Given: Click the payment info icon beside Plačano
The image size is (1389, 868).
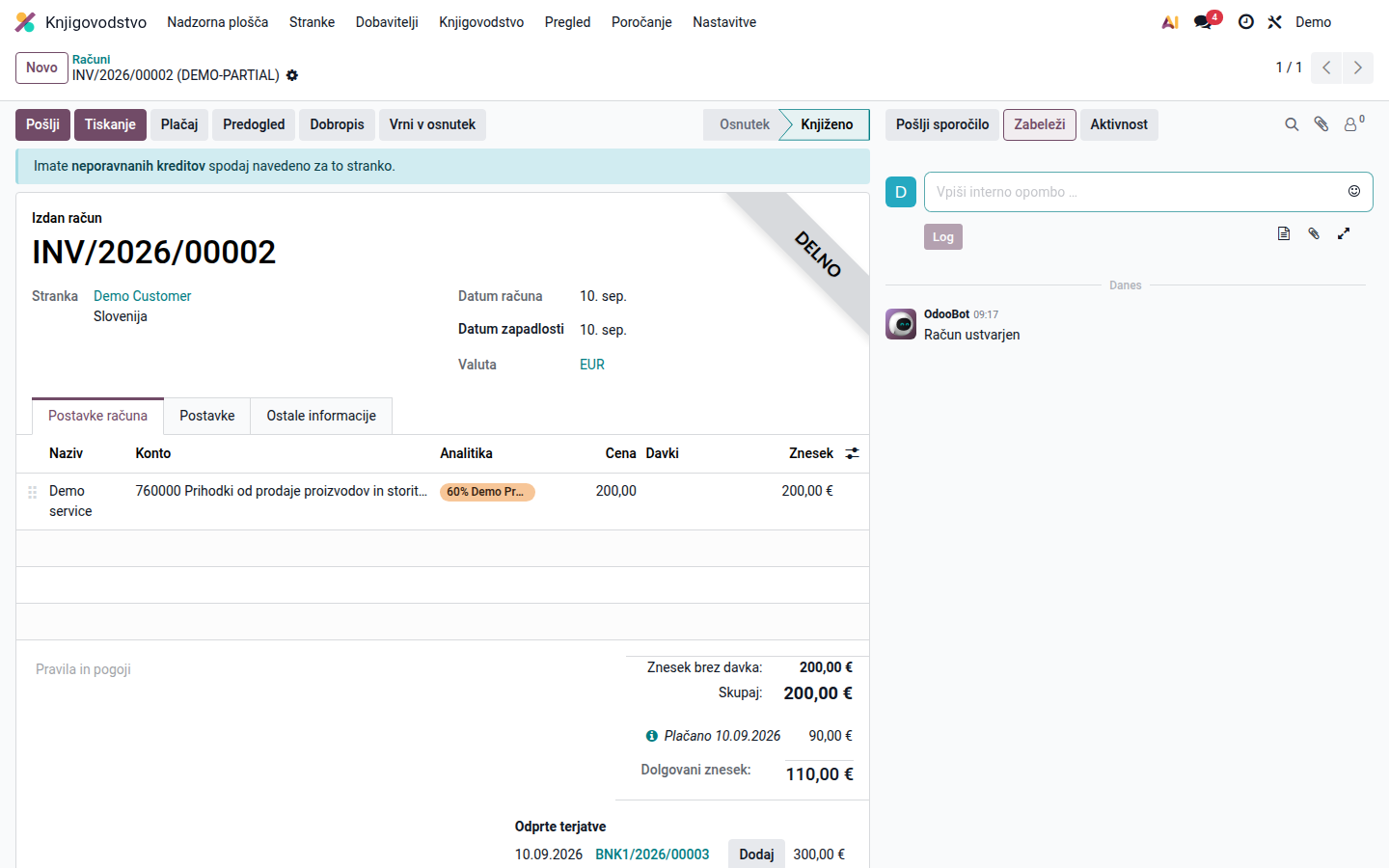Looking at the screenshot, I should click(652, 736).
